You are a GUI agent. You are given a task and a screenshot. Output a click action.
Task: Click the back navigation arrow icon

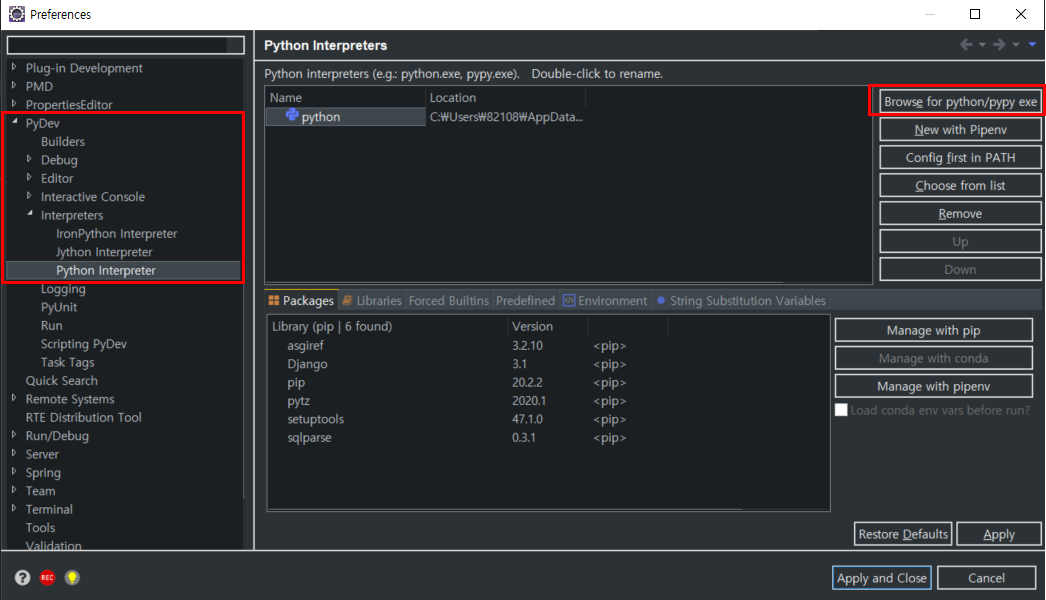[x=966, y=45]
